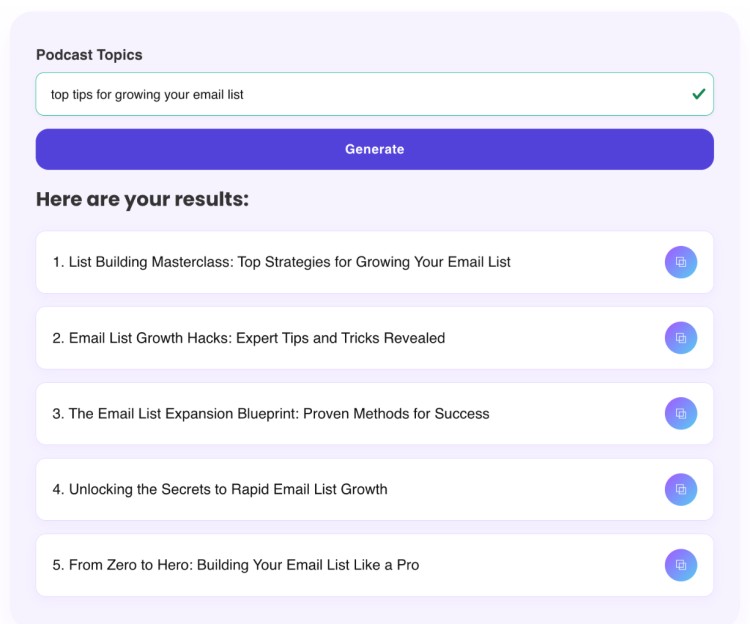Click the Podcast Topics label
Image resolution: width=750 pixels, height=624 pixels.
tap(89, 55)
